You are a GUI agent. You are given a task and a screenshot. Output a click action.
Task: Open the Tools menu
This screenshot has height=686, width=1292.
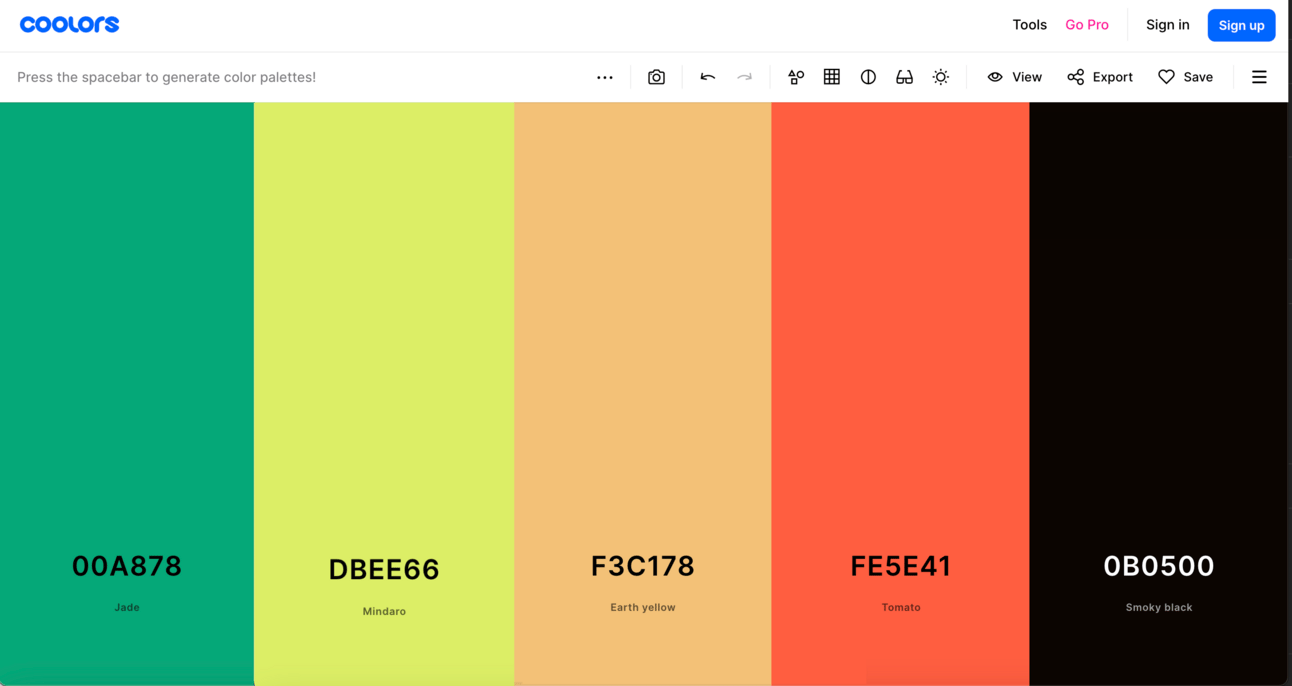click(x=1029, y=25)
